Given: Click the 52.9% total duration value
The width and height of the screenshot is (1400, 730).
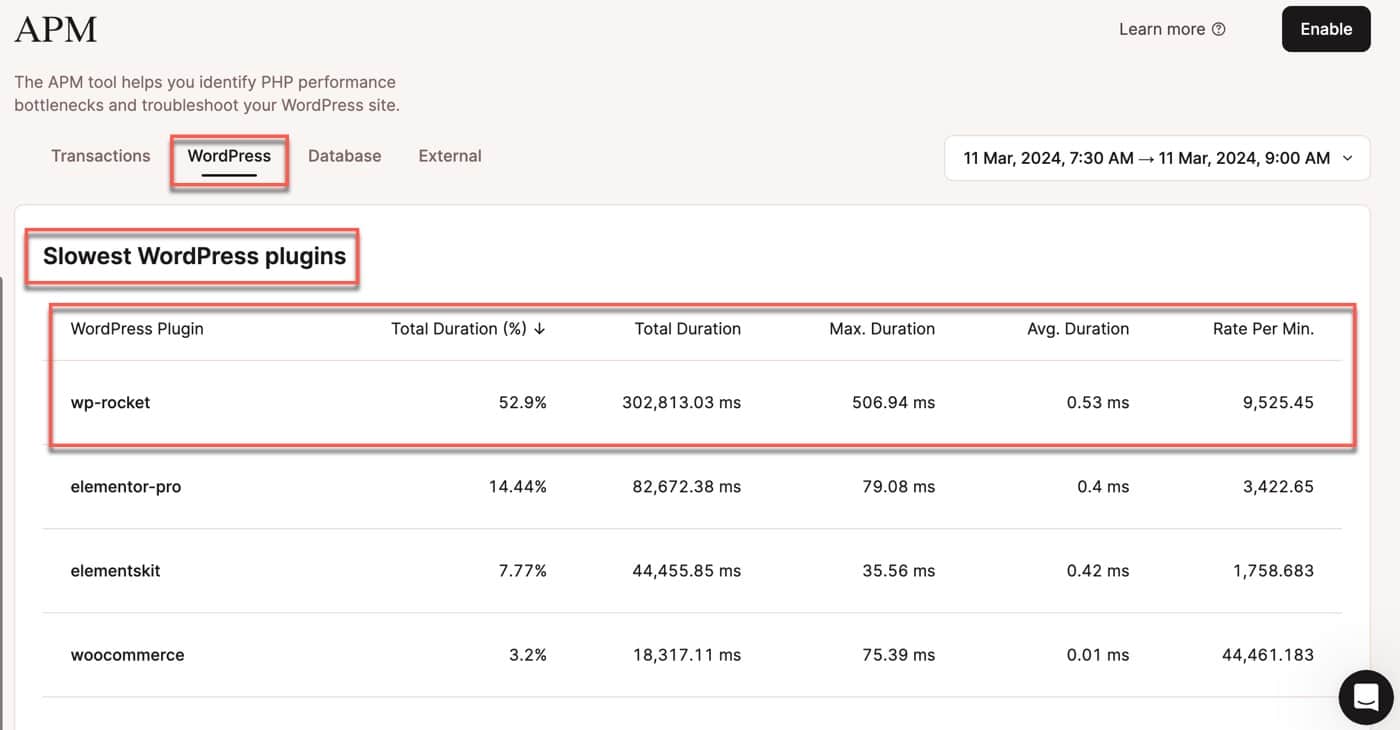Looking at the screenshot, I should (523, 403).
